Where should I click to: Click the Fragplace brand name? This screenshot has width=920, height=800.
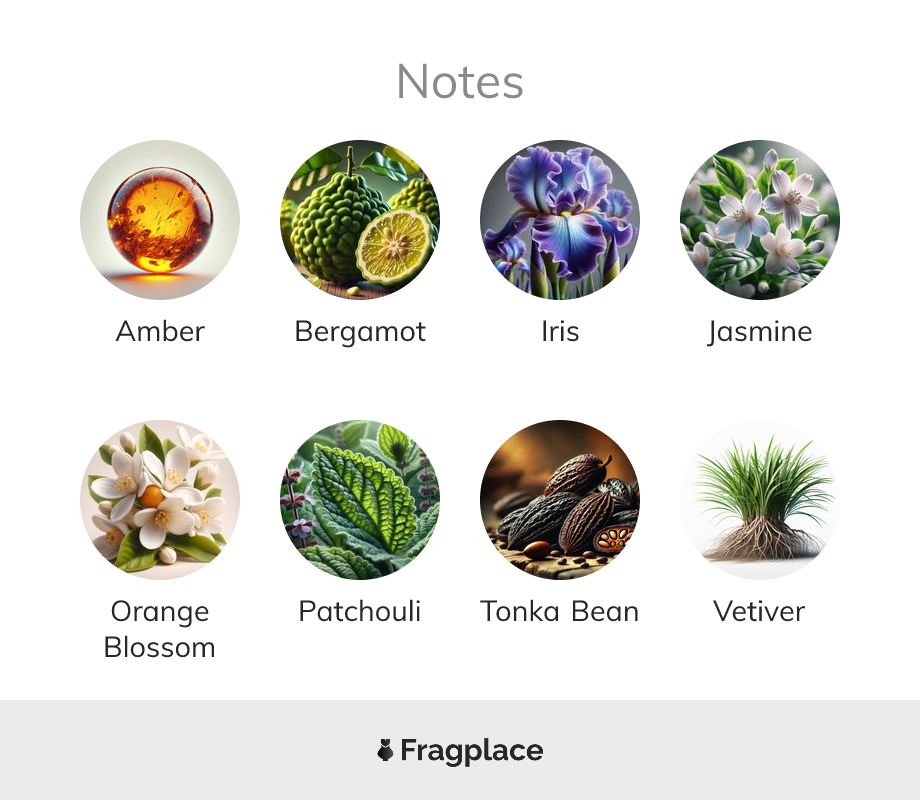(472, 751)
